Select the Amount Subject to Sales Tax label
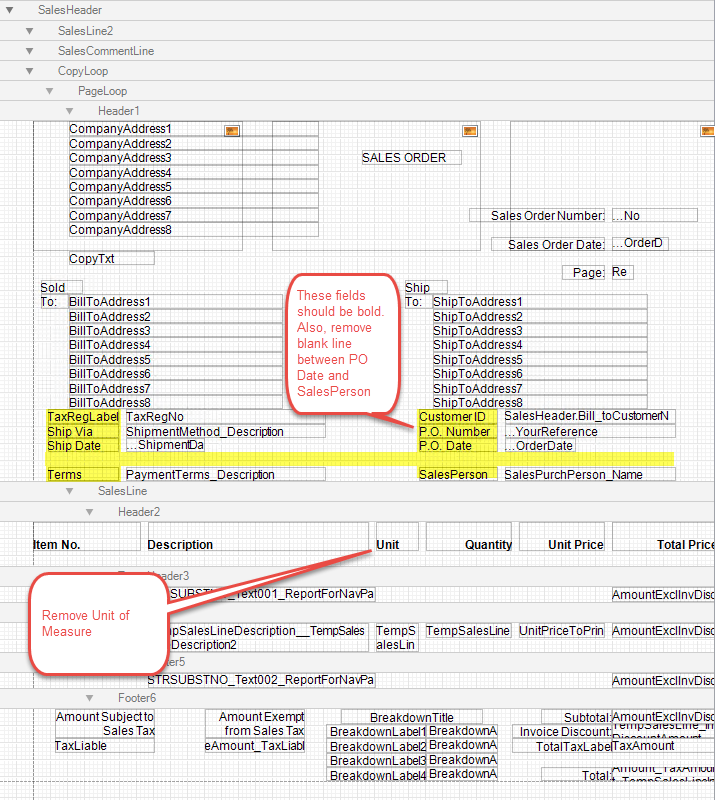Image resolution: width=715 pixels, height=800 pixels. [x=105, y=723]
